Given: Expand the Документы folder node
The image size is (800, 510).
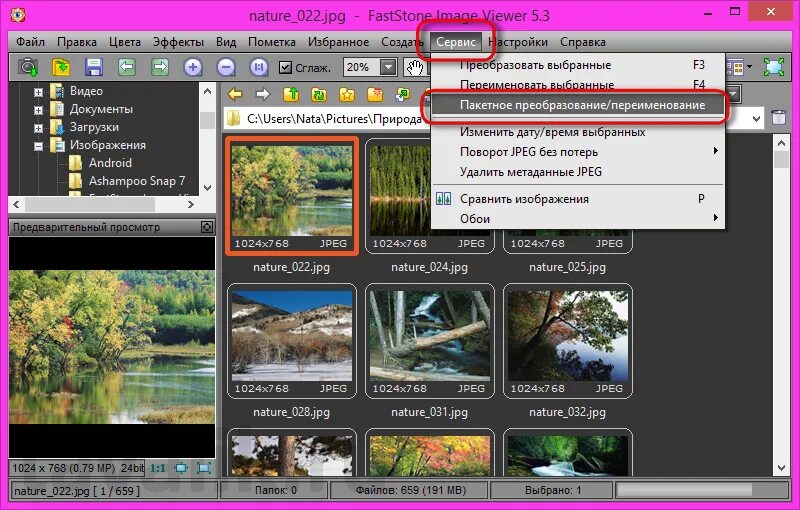Looking at the screenshot, I should (x=38, y=110).
